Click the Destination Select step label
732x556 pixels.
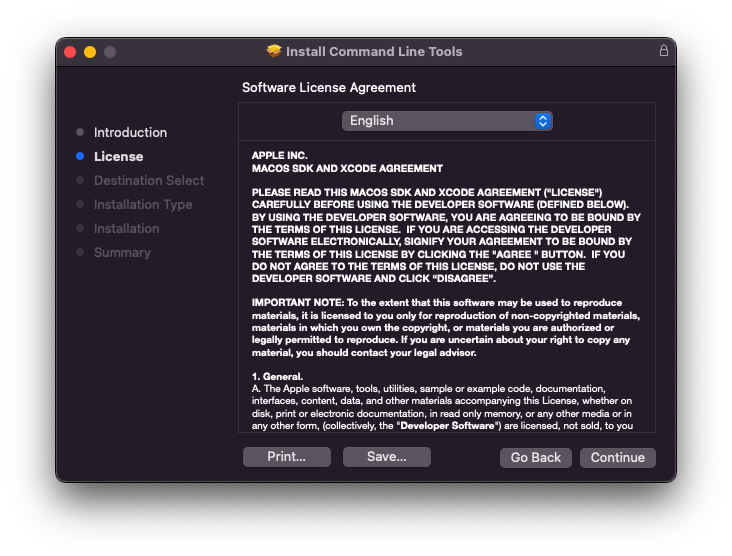149,181
